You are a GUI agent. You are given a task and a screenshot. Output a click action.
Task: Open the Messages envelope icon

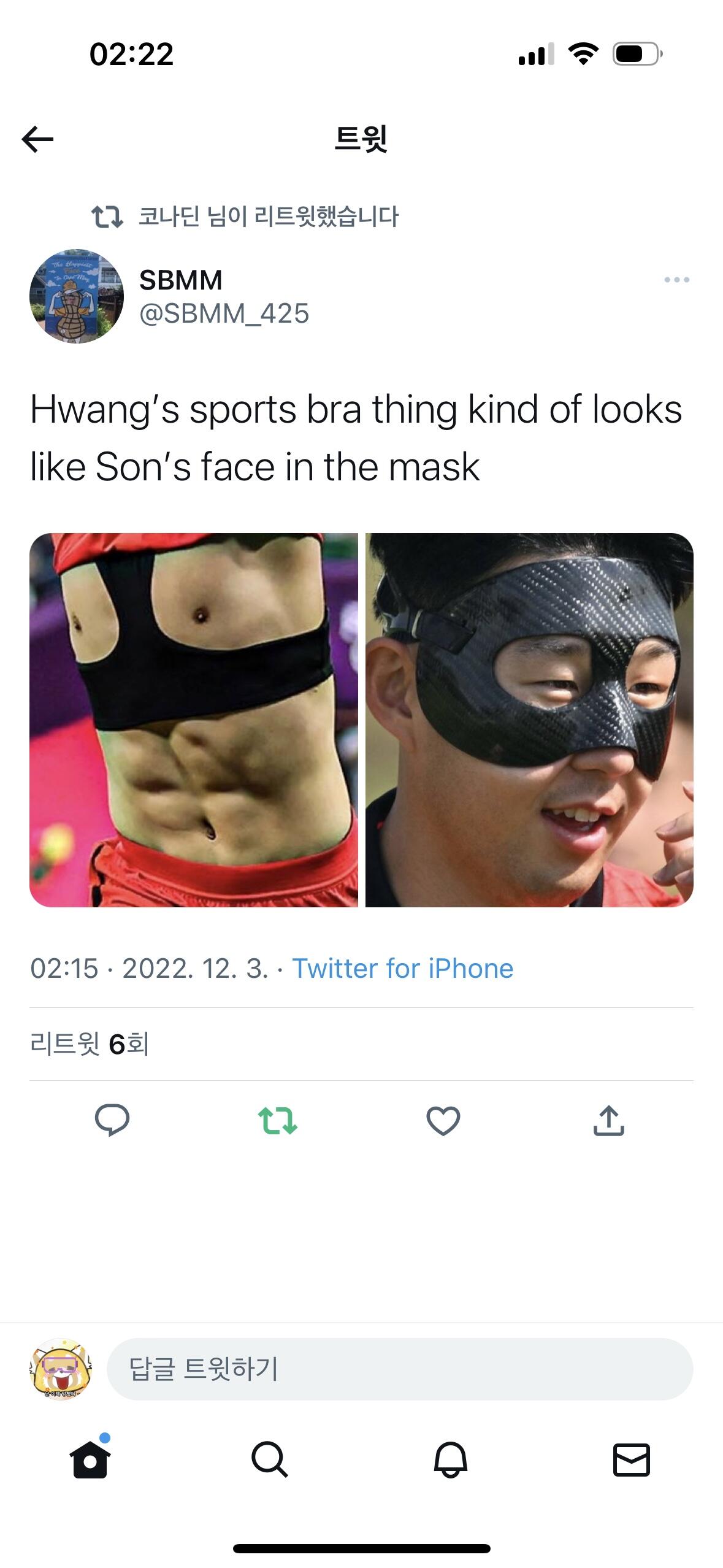pyautogui.click(x=632, y=1459)
